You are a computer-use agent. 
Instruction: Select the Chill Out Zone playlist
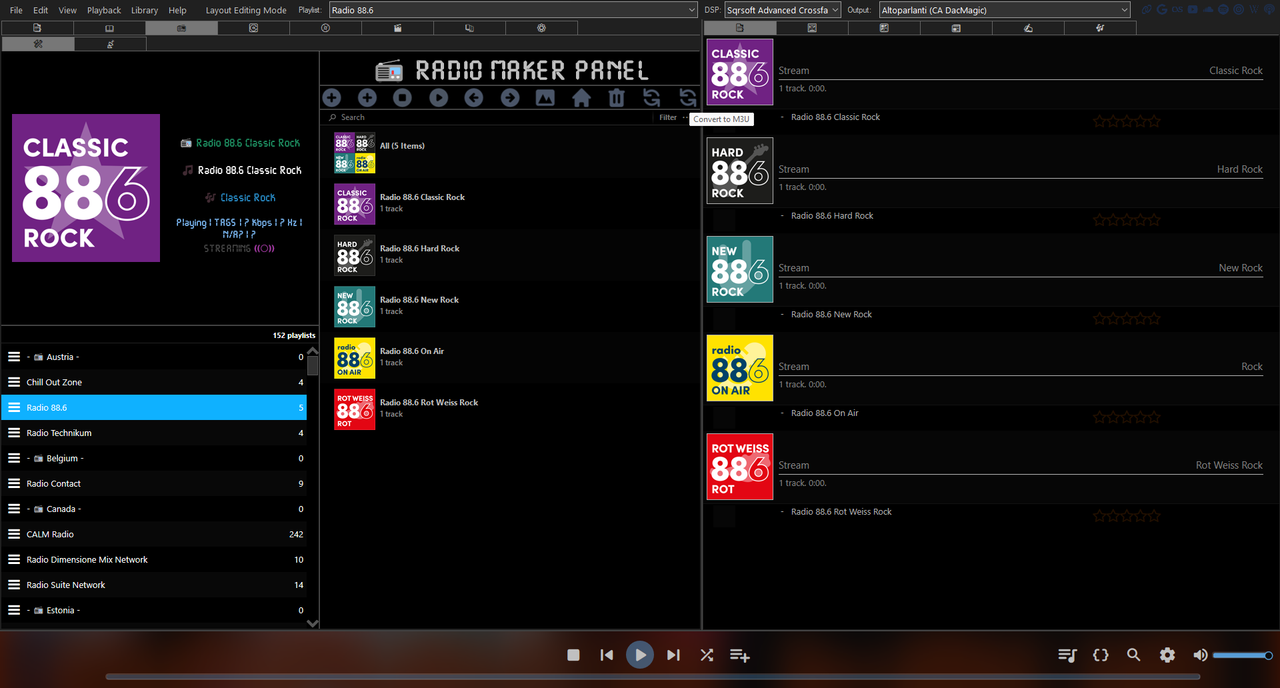click(154, 382)
